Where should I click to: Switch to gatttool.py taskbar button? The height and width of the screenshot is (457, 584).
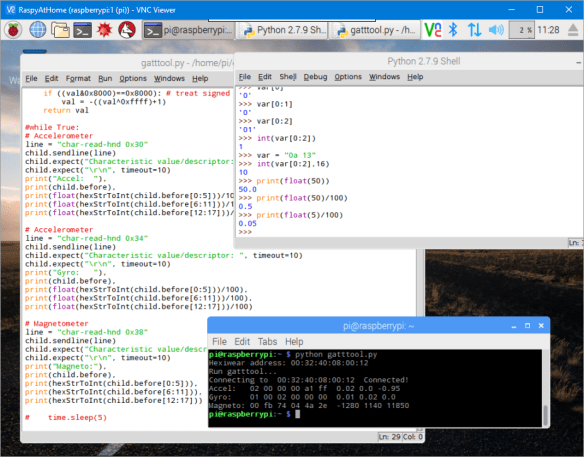click(375, 30)
